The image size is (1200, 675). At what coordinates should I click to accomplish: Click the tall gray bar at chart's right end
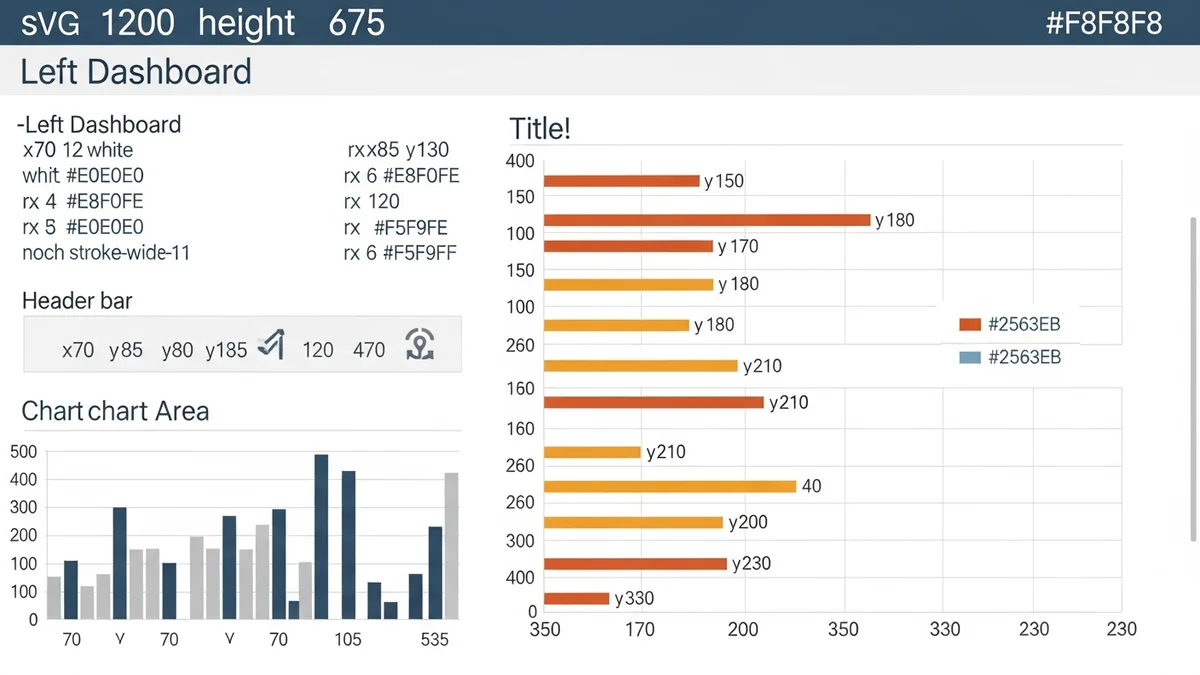tap(451, 546)
